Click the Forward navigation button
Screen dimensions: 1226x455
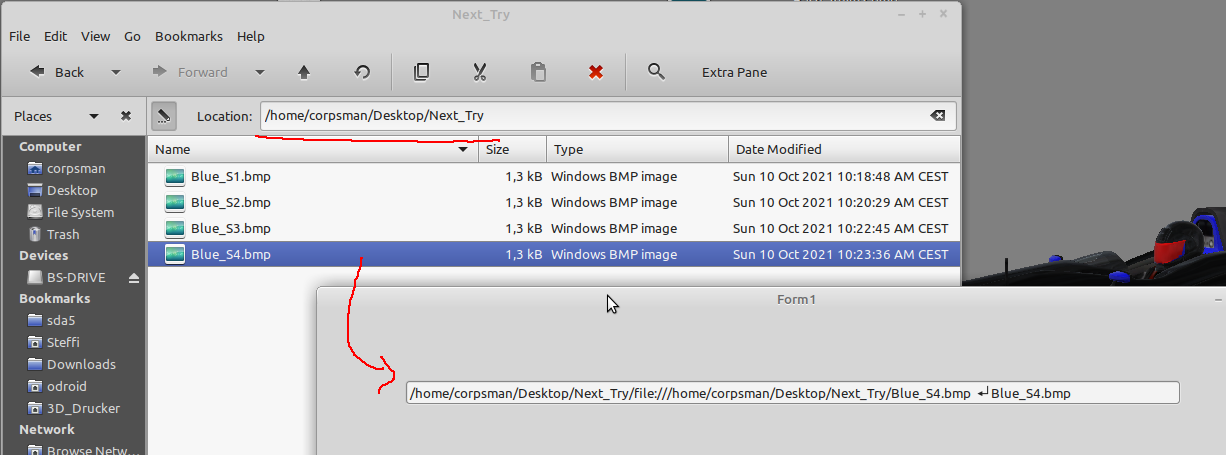pyautogui.click(x=190, y=72)
